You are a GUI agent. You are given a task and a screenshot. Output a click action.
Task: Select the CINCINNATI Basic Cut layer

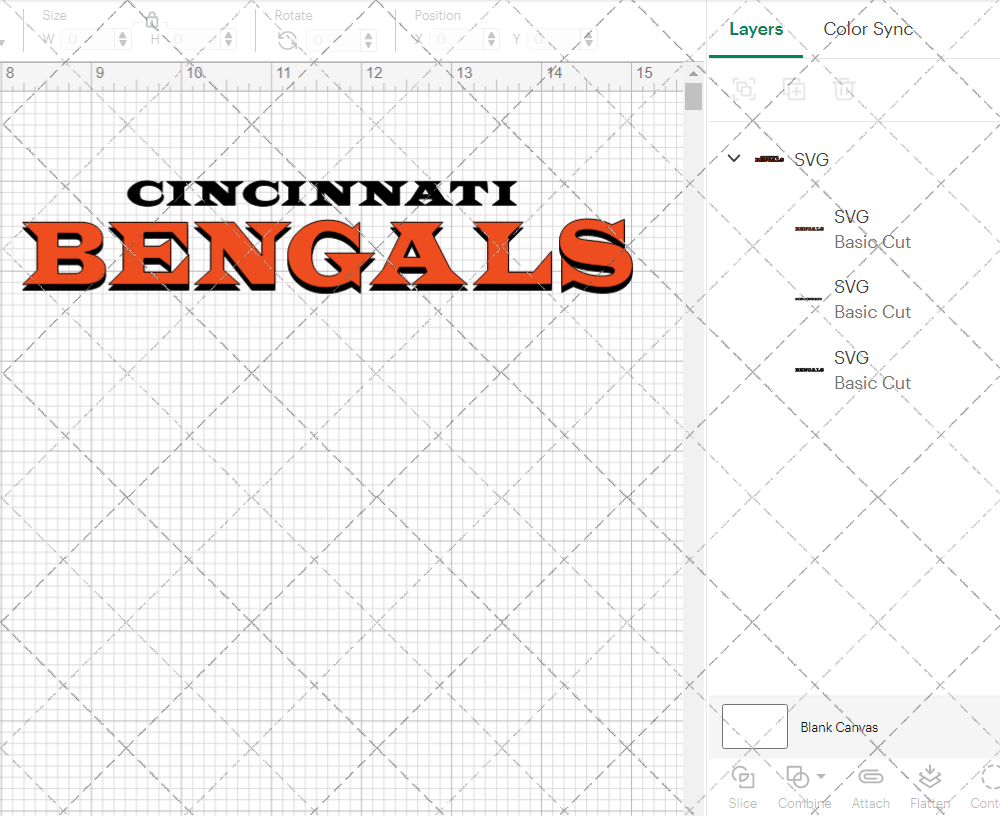click(854, 299)
